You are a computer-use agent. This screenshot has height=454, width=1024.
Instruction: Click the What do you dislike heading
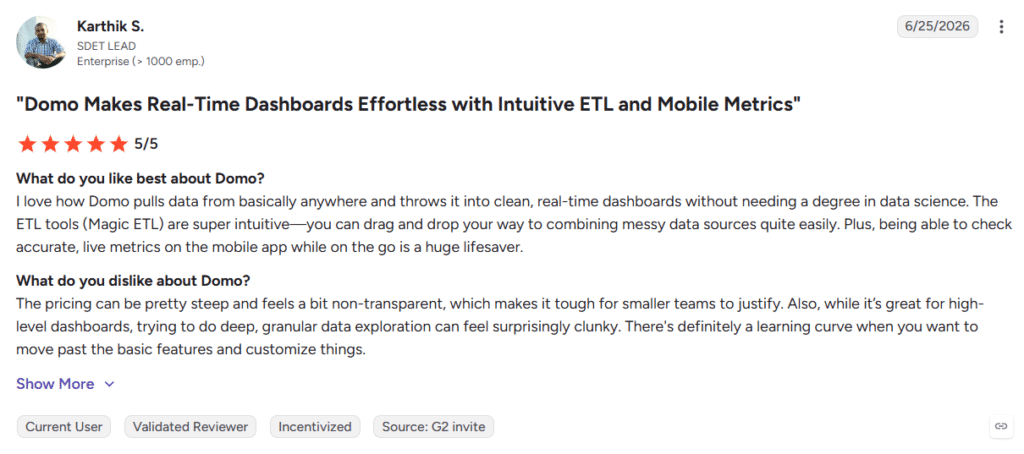133,281
